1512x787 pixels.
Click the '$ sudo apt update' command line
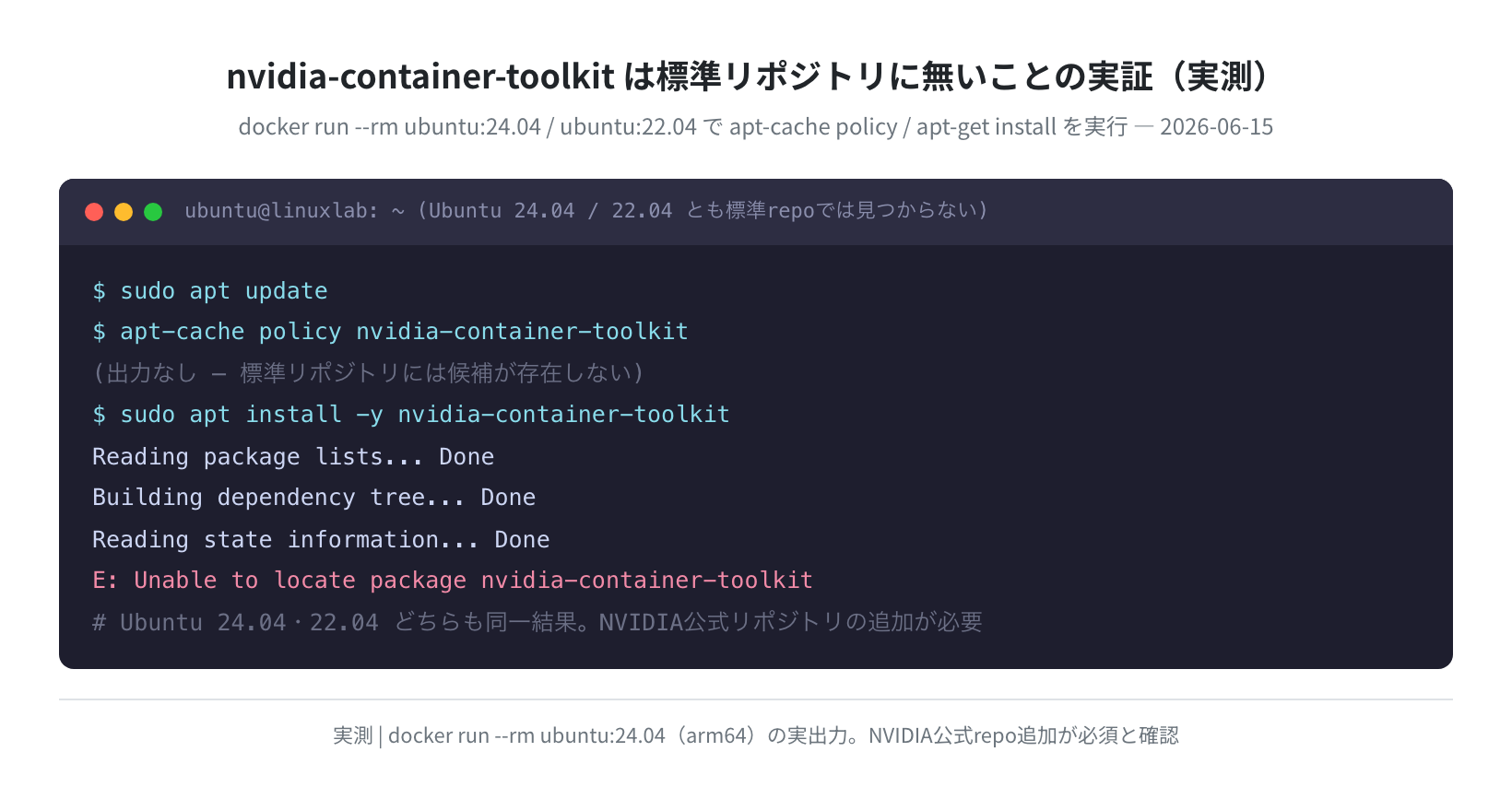(x=210, y=291)
